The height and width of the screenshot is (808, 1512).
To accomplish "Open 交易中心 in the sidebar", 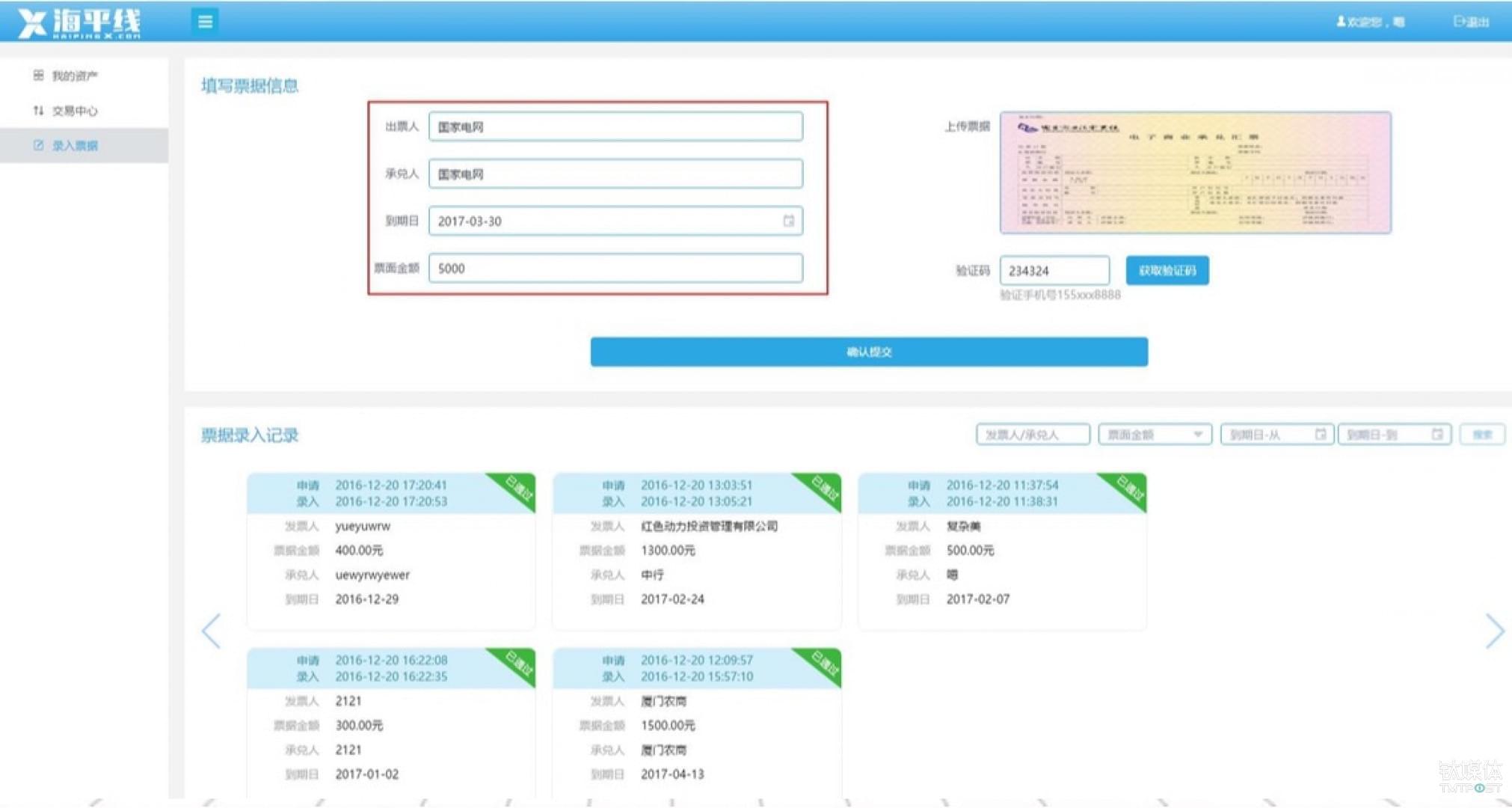I will [74, 111].
